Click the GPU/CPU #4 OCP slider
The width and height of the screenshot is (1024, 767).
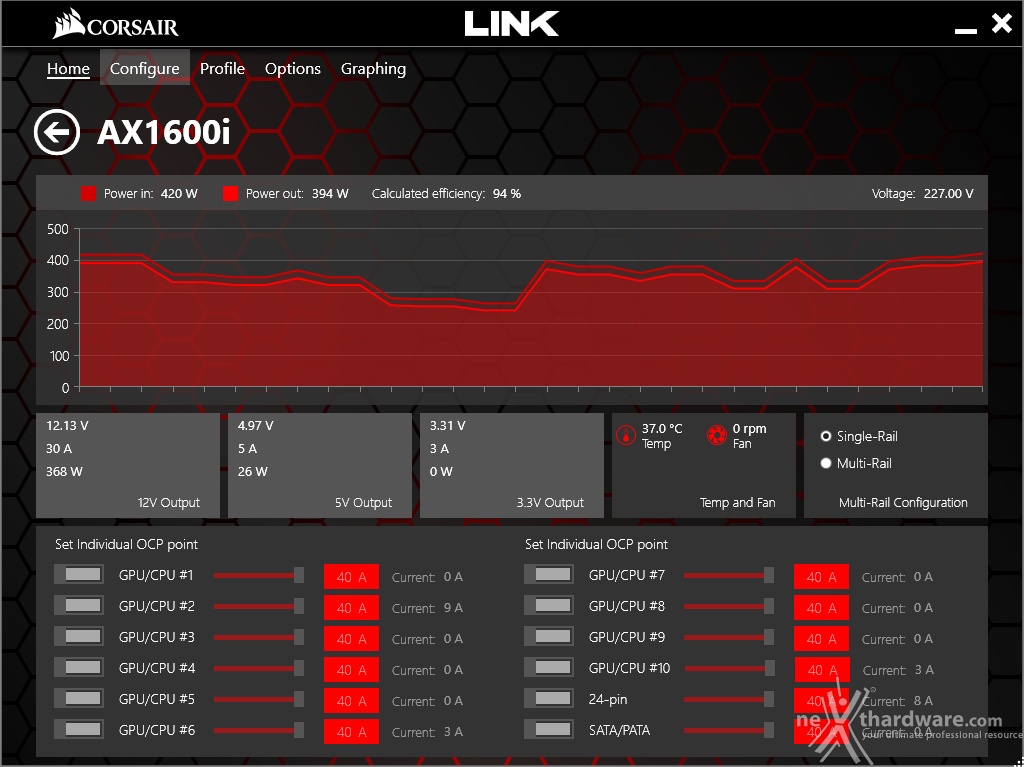[259, 668]
